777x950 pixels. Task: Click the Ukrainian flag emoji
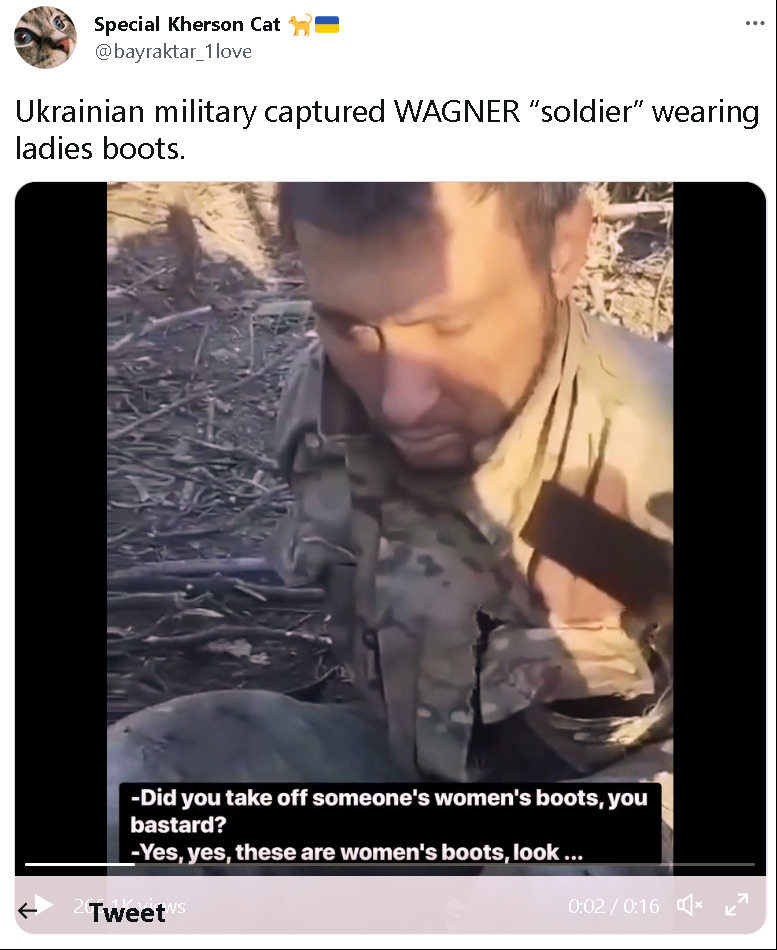click(327, 25)
